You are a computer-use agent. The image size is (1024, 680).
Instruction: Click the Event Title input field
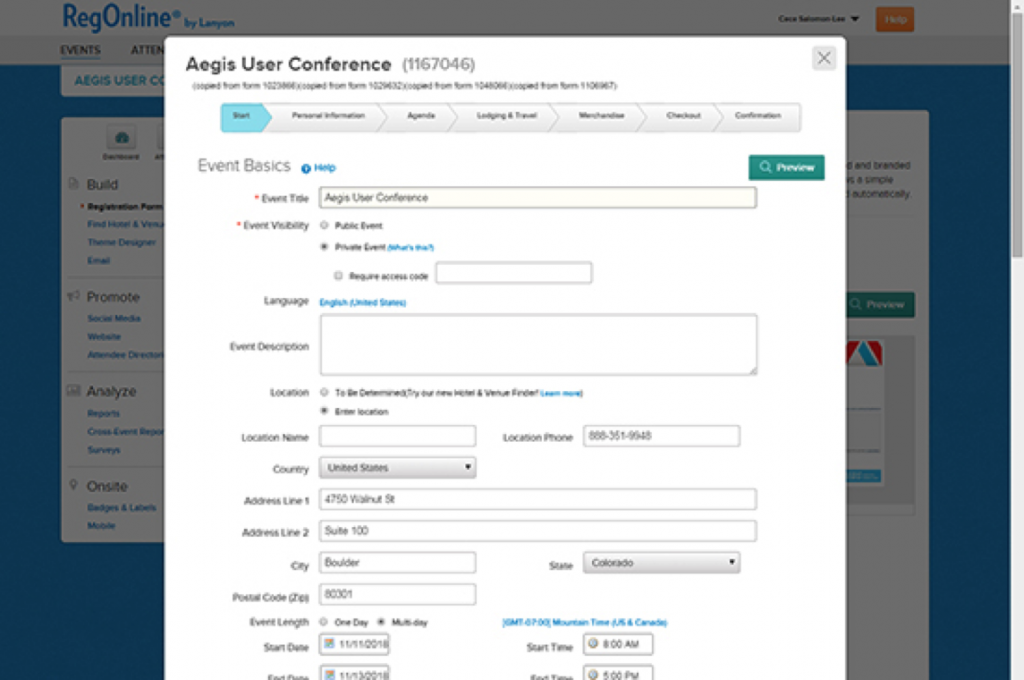537,198
